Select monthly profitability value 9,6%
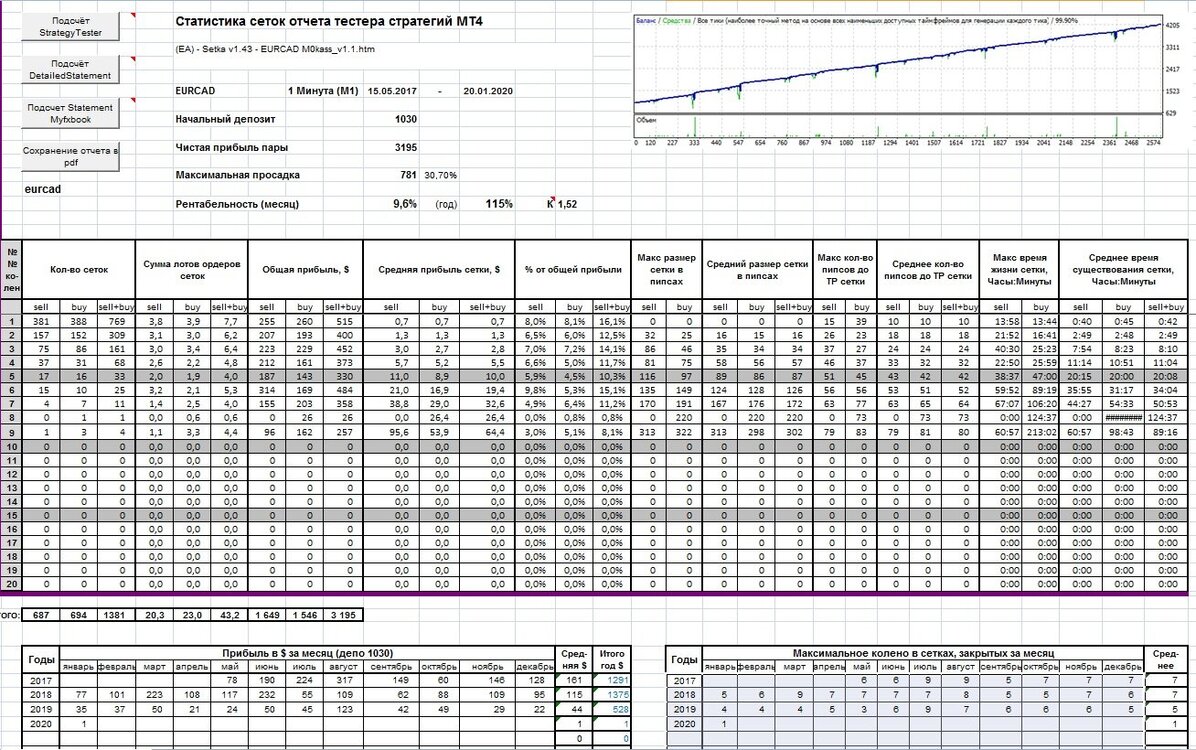This screenshot has height=750, width=1196. point(405,204)
